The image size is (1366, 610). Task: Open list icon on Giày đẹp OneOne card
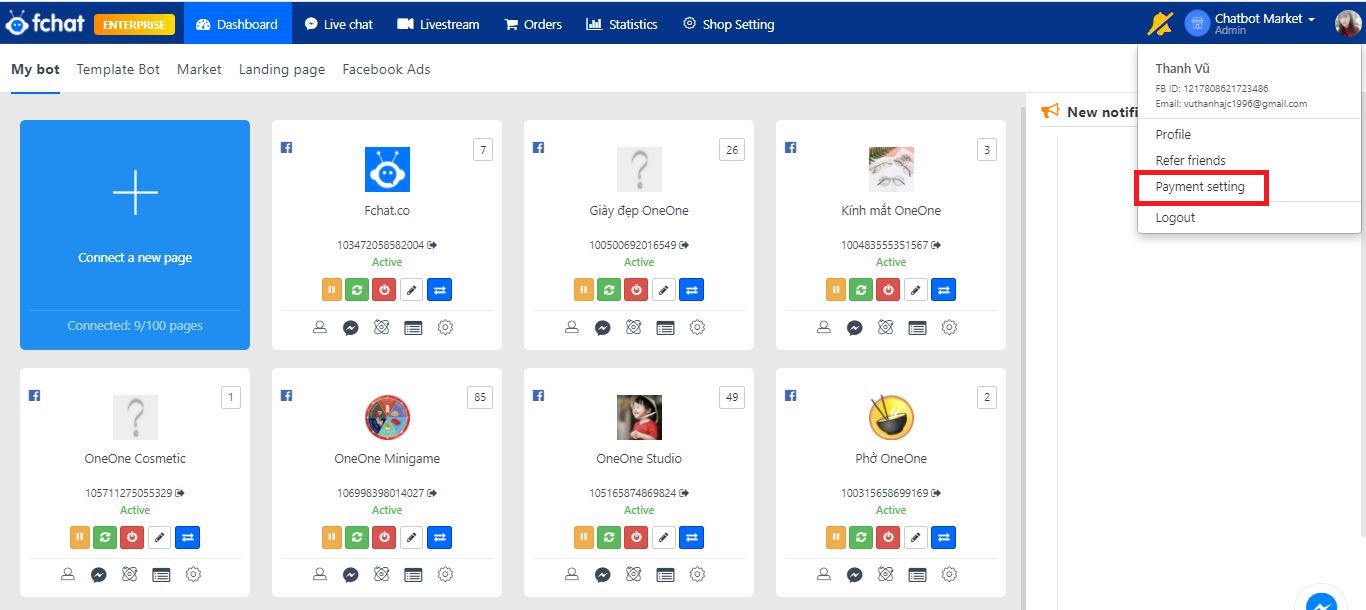coord(665,327)
